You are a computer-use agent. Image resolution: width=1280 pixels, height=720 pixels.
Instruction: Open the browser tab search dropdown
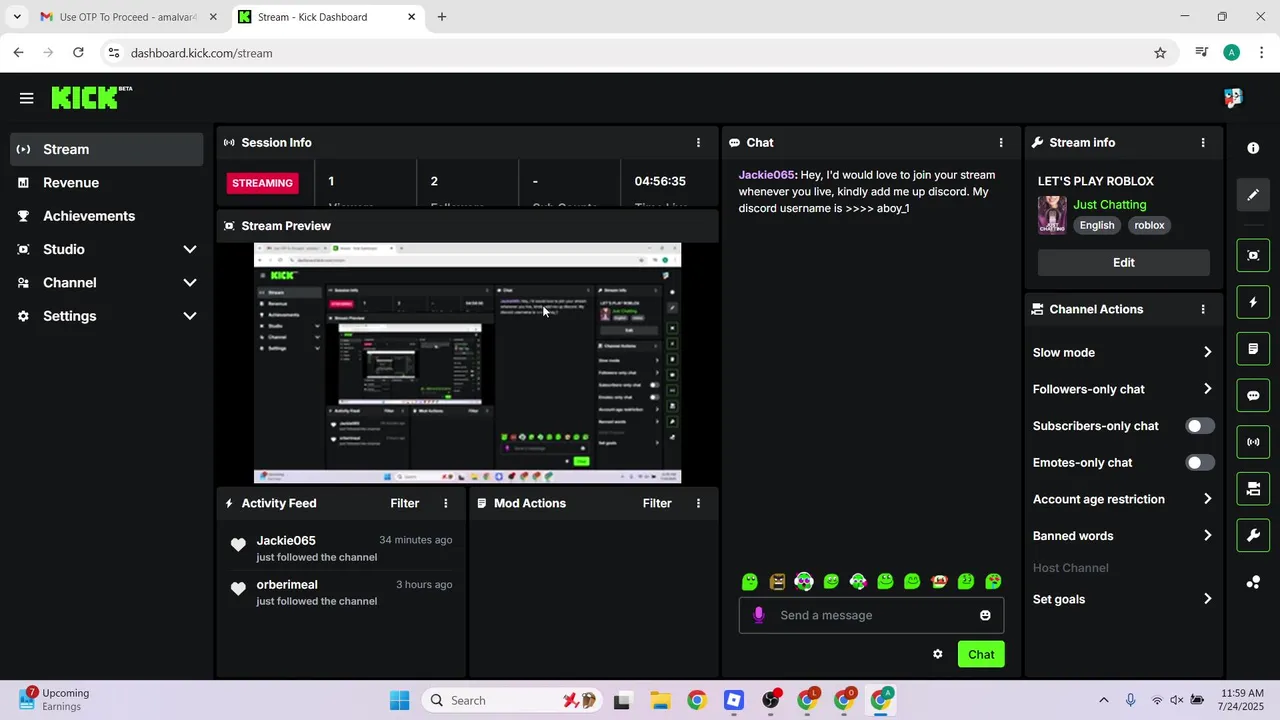(x=17, y=17)
